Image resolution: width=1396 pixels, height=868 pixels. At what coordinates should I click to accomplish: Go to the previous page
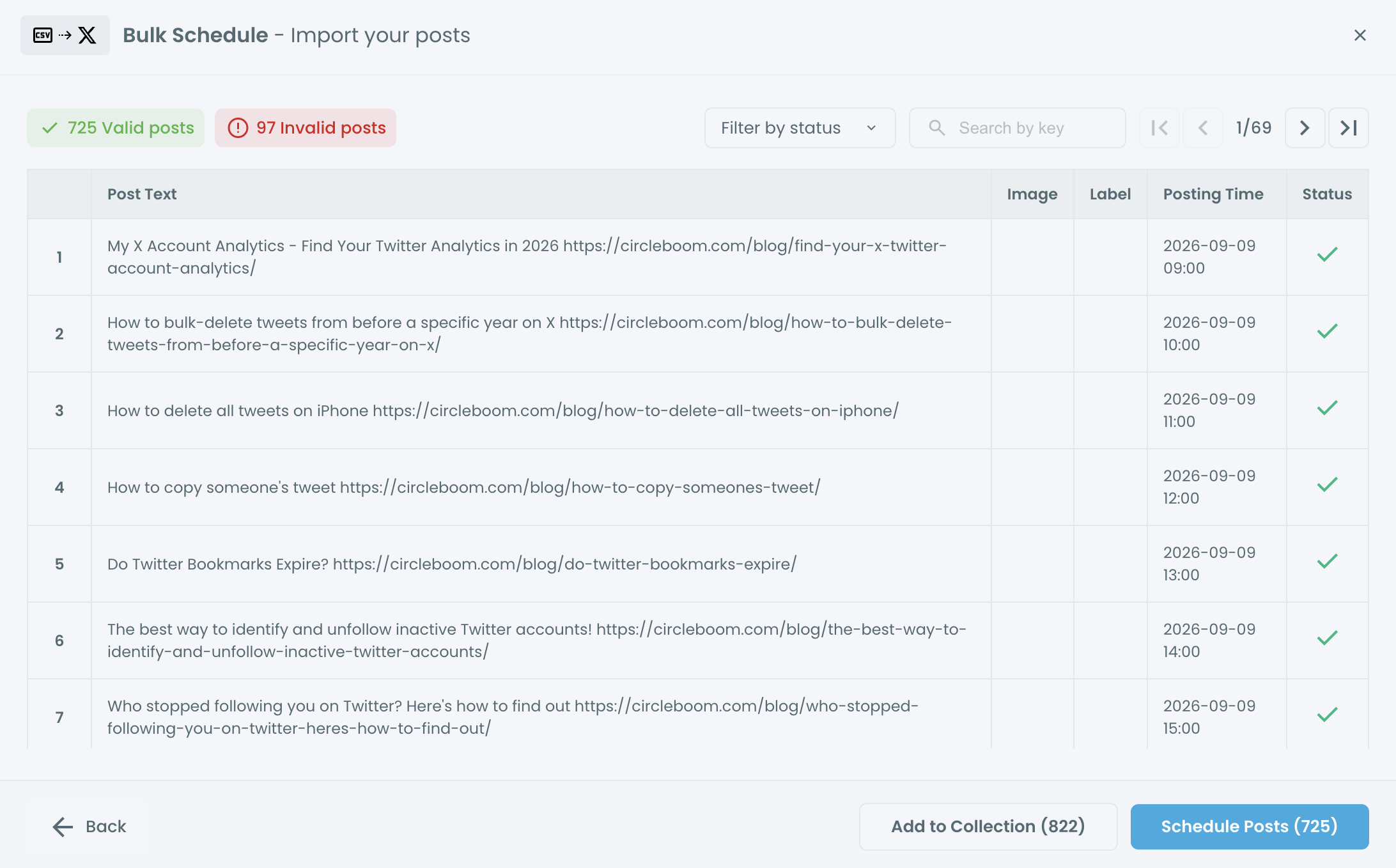pos(1203,128)
